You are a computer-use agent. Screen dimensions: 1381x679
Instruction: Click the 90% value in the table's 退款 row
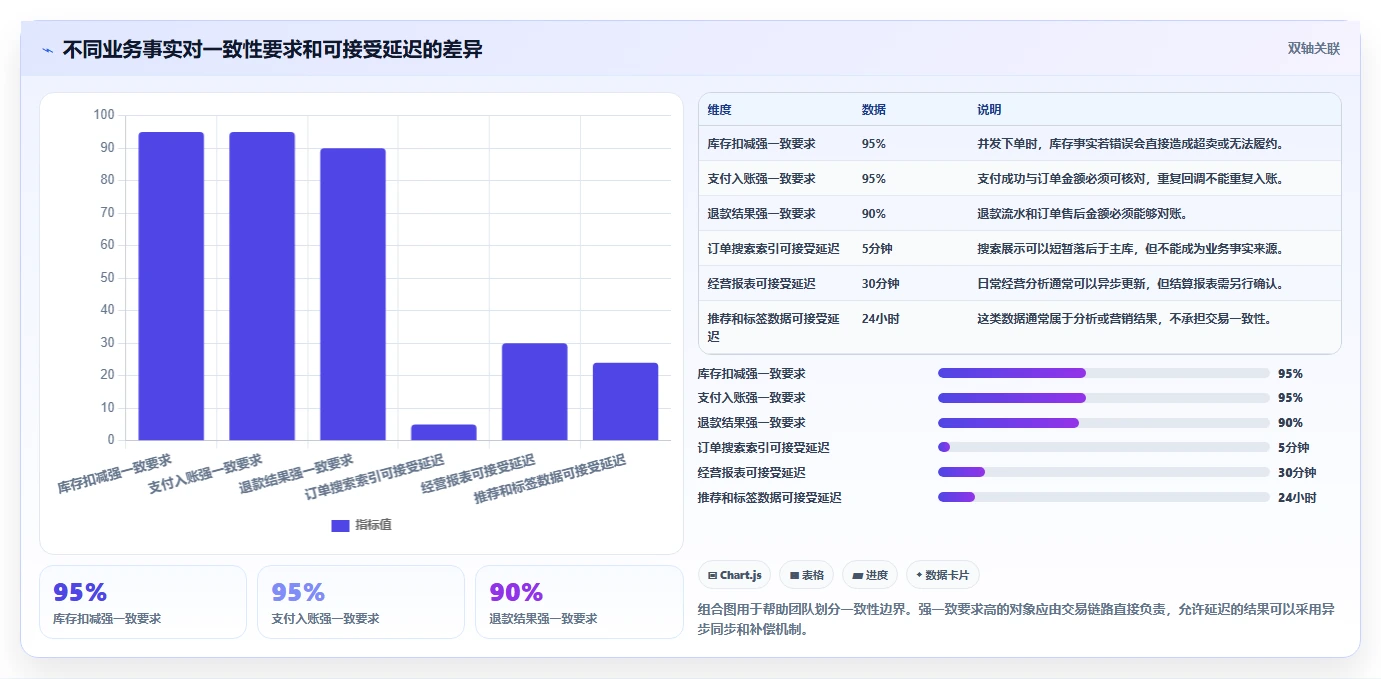point(873,214)
